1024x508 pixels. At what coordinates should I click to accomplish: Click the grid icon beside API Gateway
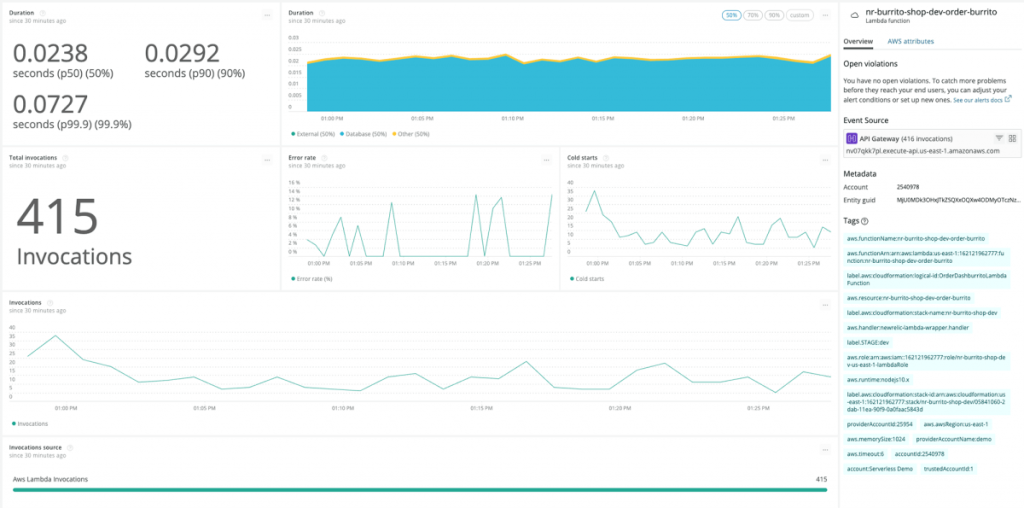tap(1012, 138)
